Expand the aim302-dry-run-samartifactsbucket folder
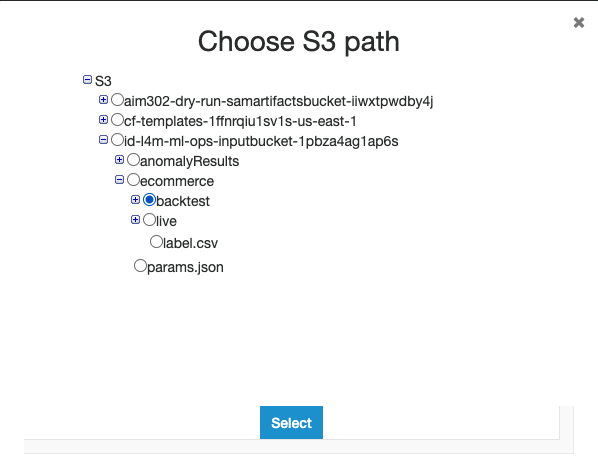598x467 pixels. (103, 99)
